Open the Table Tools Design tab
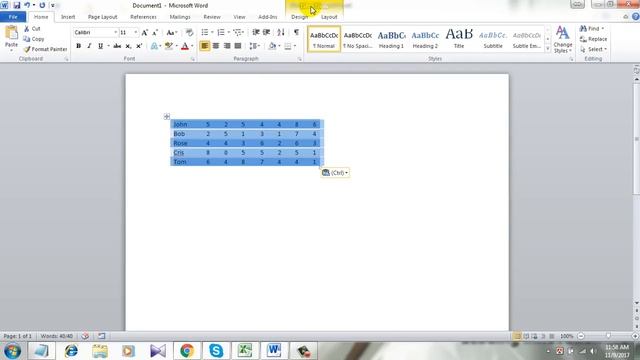Screen dimensions: 640x360 click(x=299, y=17)
